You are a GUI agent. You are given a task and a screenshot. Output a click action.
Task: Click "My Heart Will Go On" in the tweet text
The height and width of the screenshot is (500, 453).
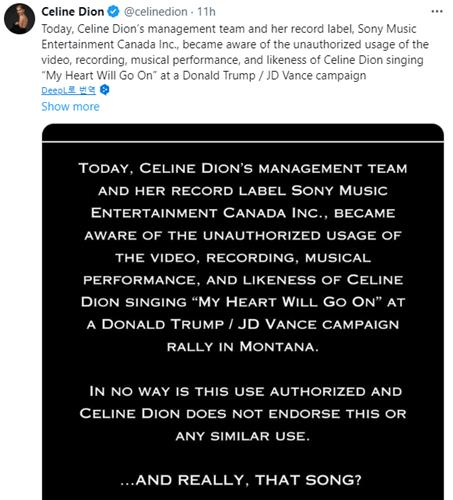tap(99, 75)
